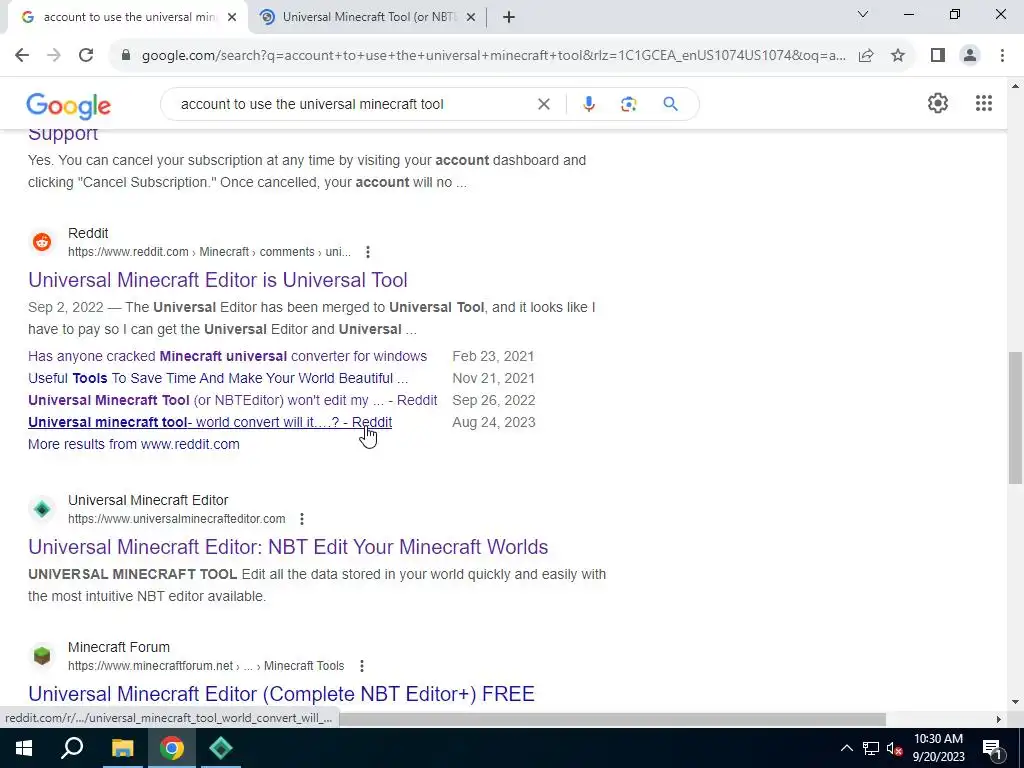
Task: Open Universal Minecraft Editor is Universal Tool
Action: pyautogui.click(x=217, y=280)
